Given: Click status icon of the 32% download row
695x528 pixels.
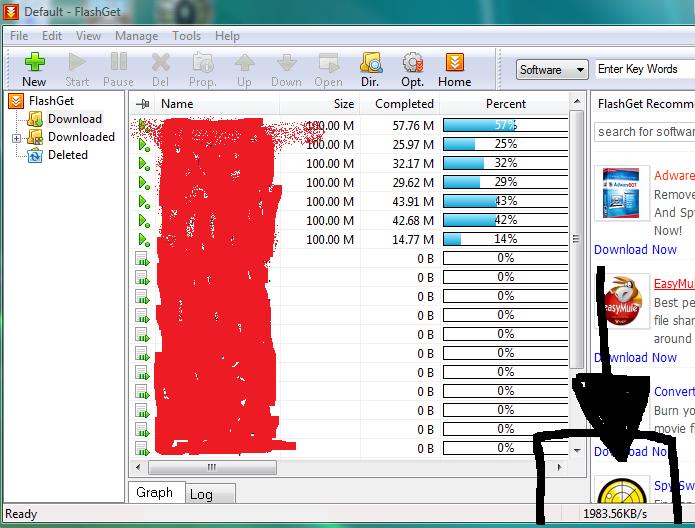Looking at the screenshot, I should click(144, 164).
